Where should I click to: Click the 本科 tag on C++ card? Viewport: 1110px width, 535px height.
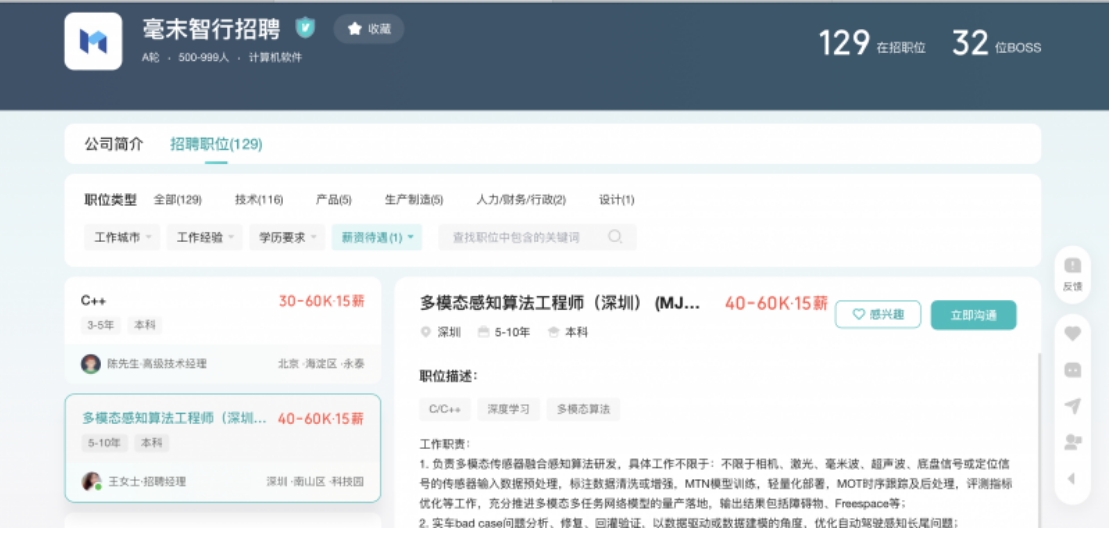[x=145, y=326]
